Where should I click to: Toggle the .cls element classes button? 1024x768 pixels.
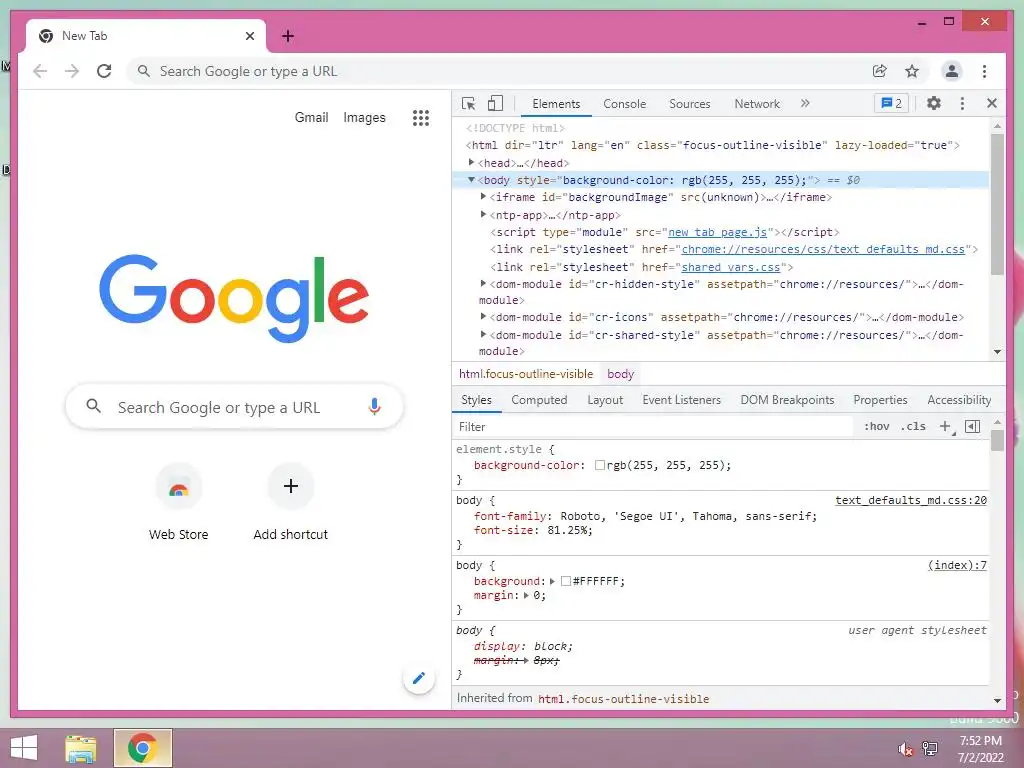coord(913,426)
